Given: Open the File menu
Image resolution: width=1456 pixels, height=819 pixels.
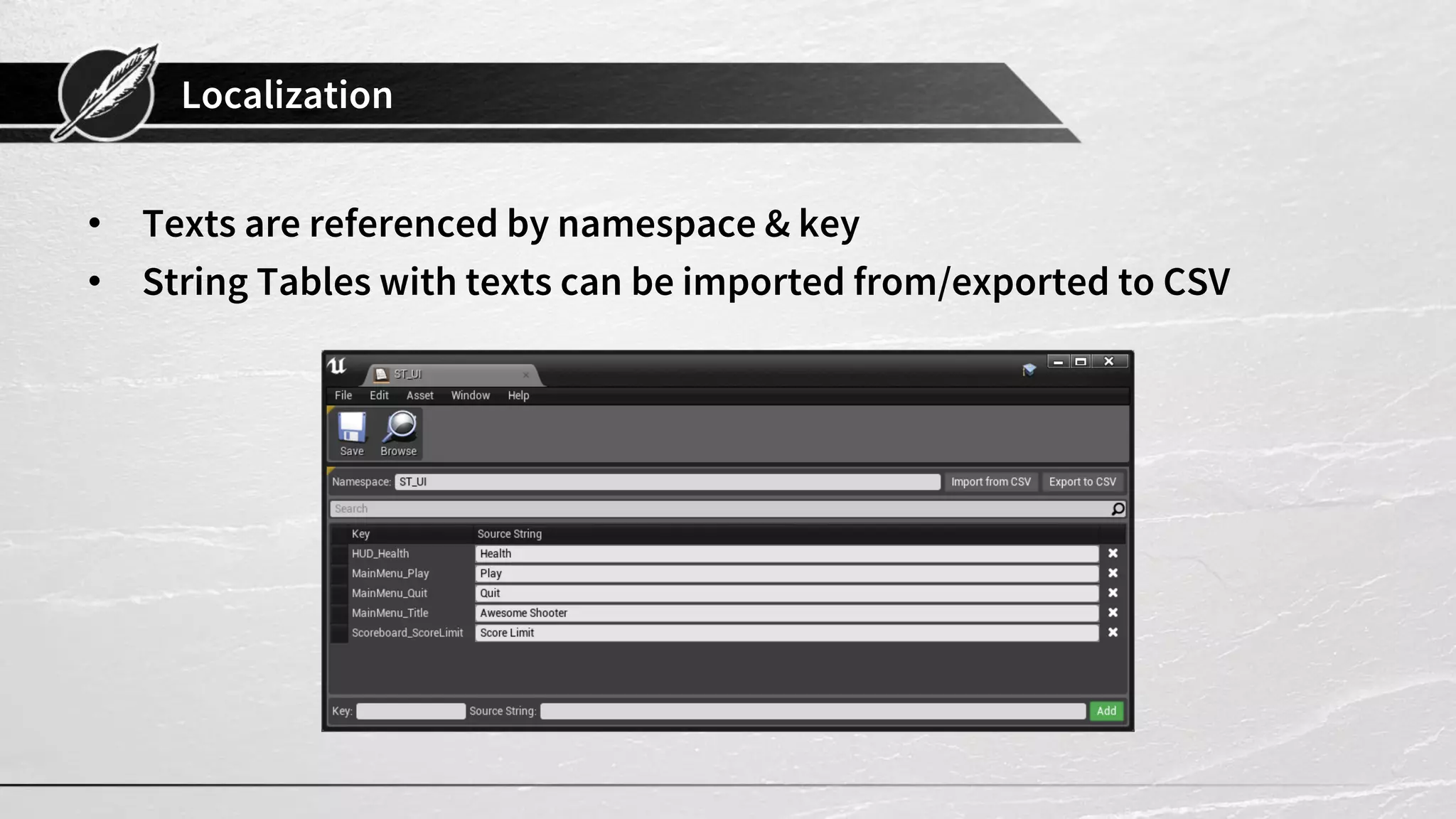Looking at the screenshot, I should (343, 395).
